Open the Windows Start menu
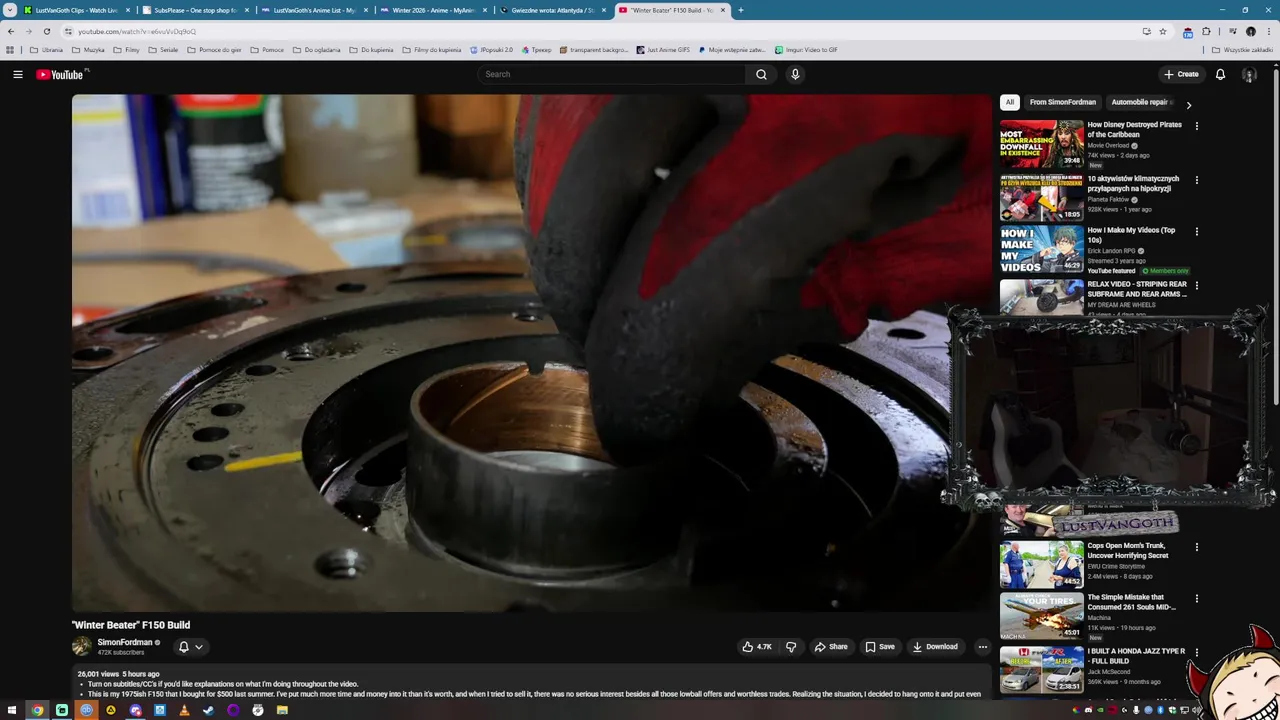 click(13, 710)
